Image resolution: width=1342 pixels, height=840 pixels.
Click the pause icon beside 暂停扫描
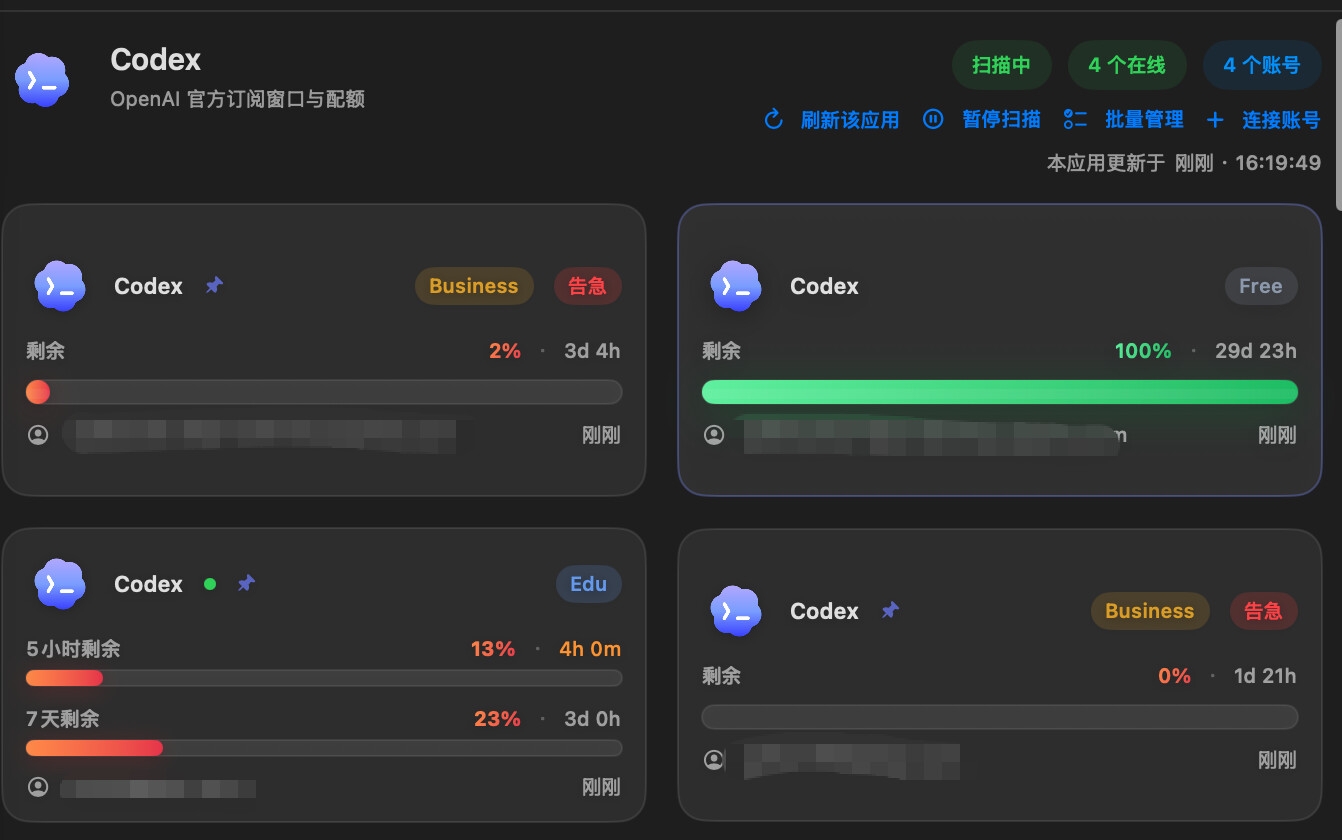[933, 120]
